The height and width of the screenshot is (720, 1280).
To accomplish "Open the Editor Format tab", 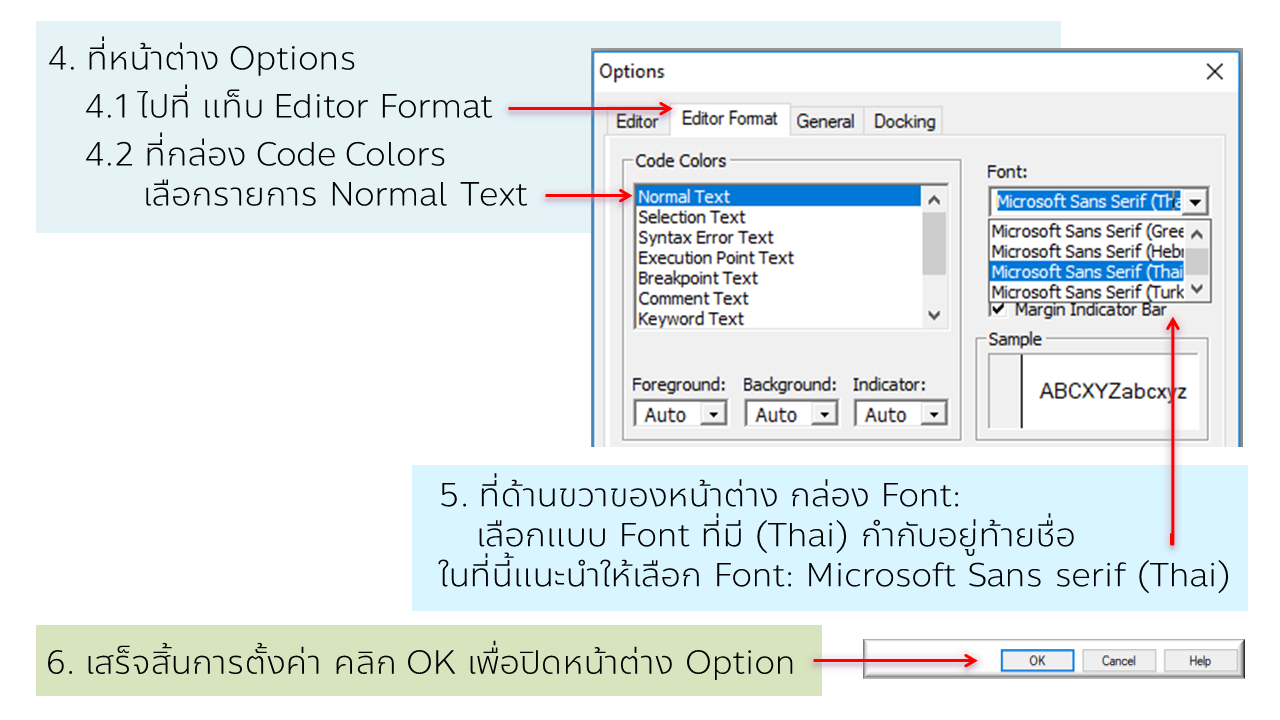I will [729, 118].
